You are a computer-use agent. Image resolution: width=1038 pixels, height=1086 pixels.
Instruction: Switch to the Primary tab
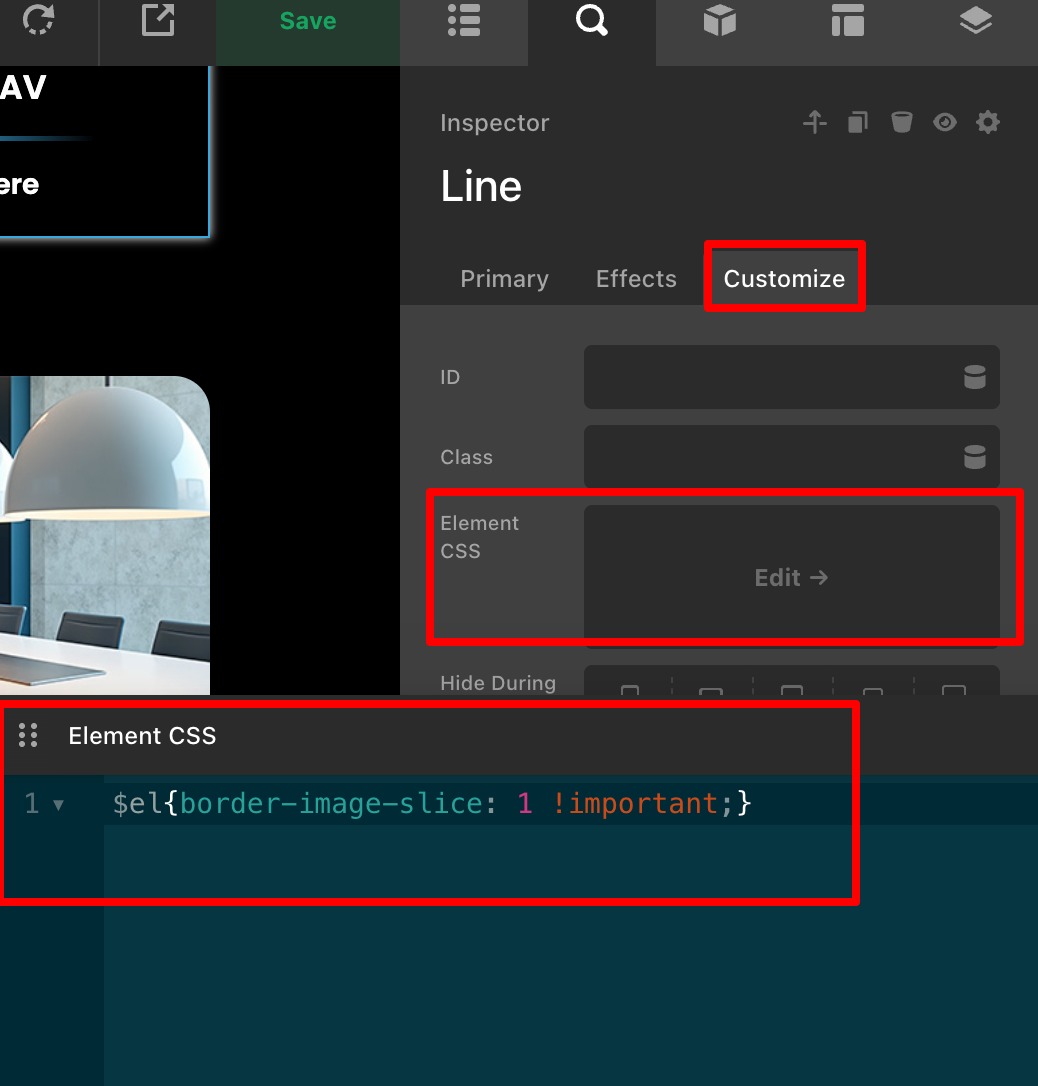tap(504, 279)
